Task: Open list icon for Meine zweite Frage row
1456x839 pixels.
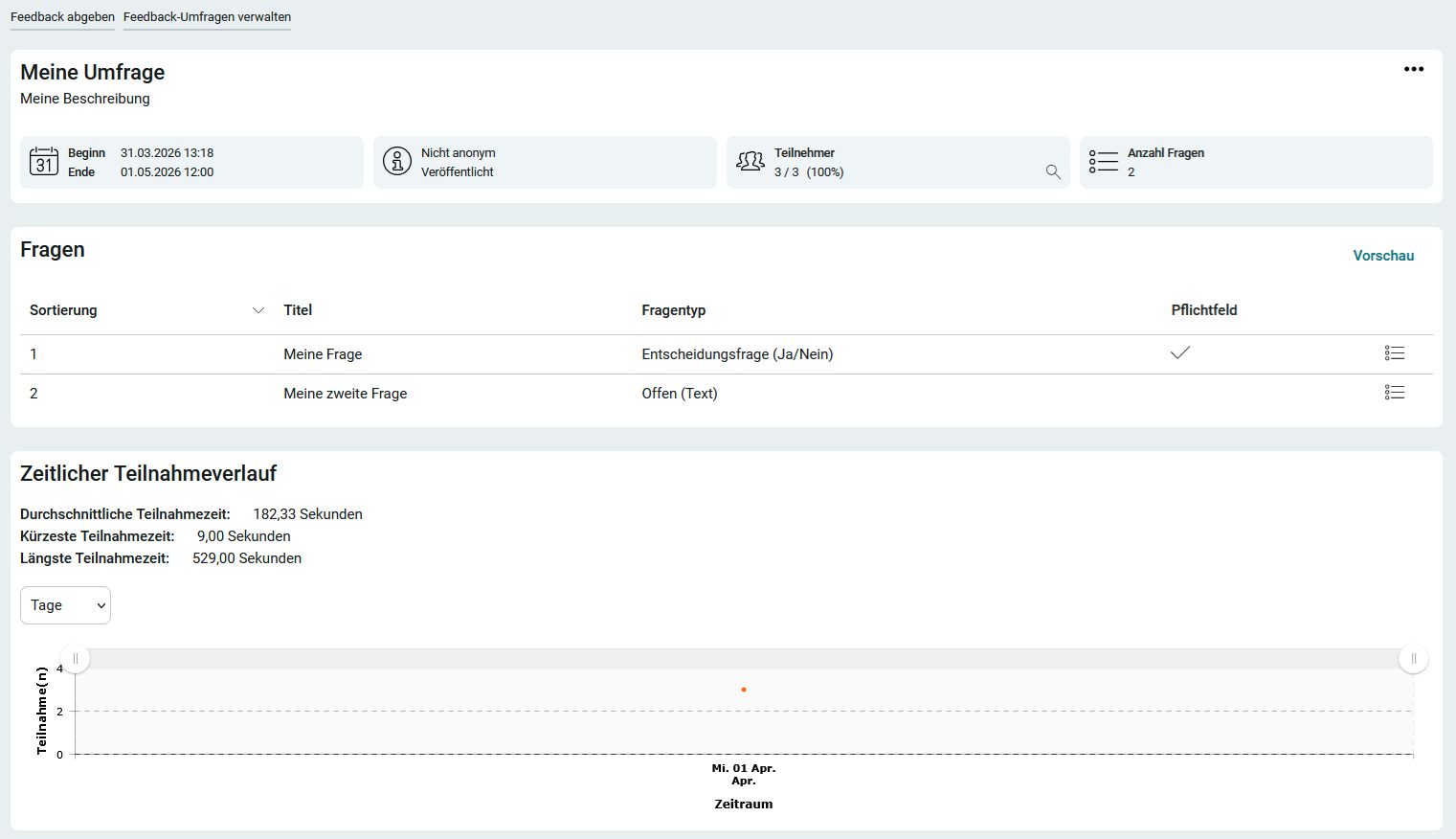Action: [x=1394, y=393]
